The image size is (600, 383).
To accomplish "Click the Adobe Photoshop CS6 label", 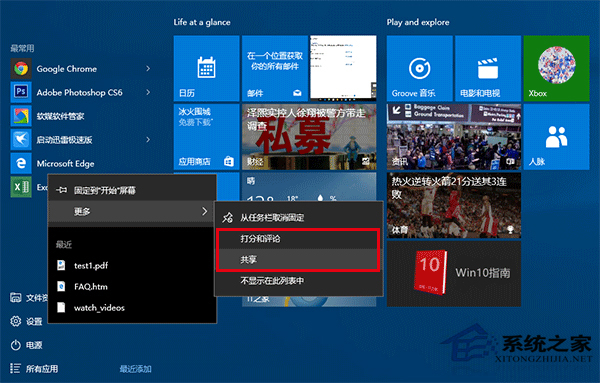I will (x=80, y=92).
